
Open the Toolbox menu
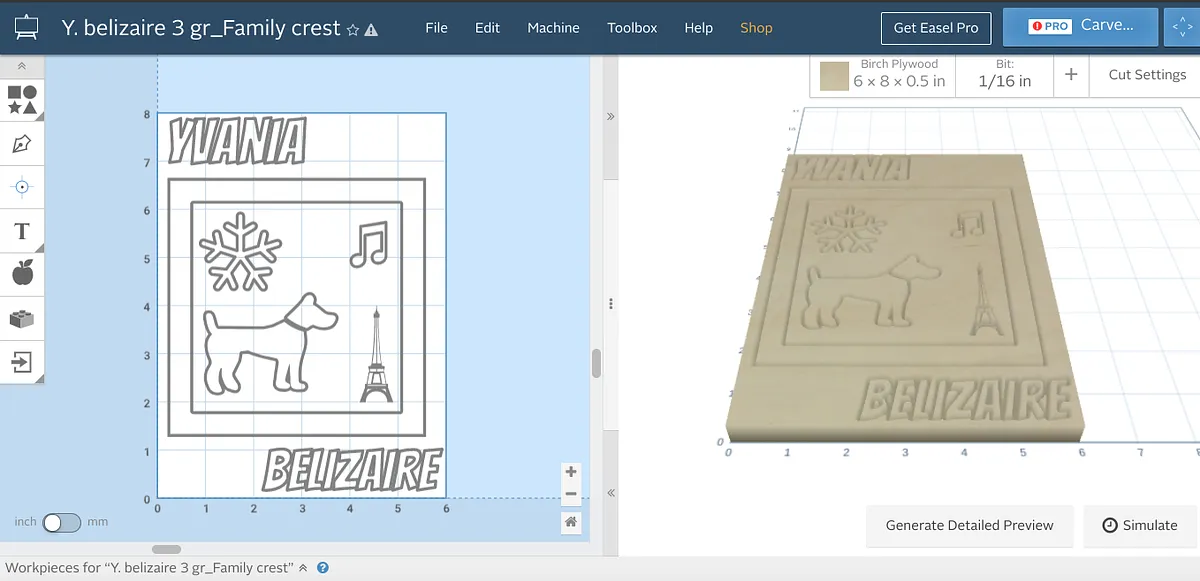tap(632, 28)
